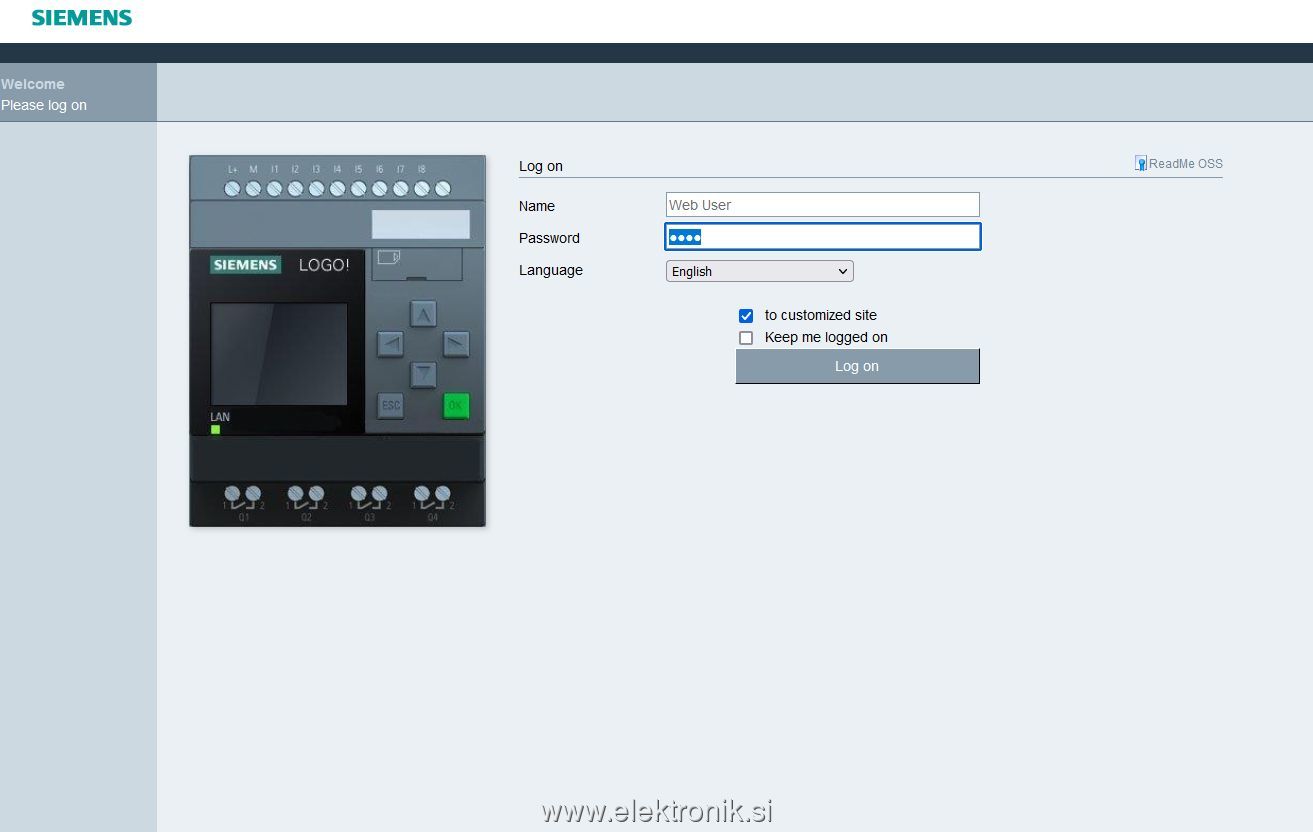Uncheck the 'to customized site' checkbox
The width and height of the screenshot is (1313, 832).
click(746, 316)
